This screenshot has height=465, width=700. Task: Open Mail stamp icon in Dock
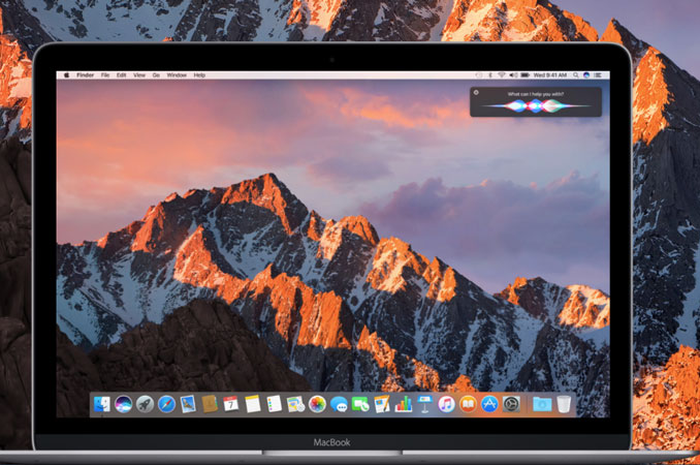tap(188, 404)
